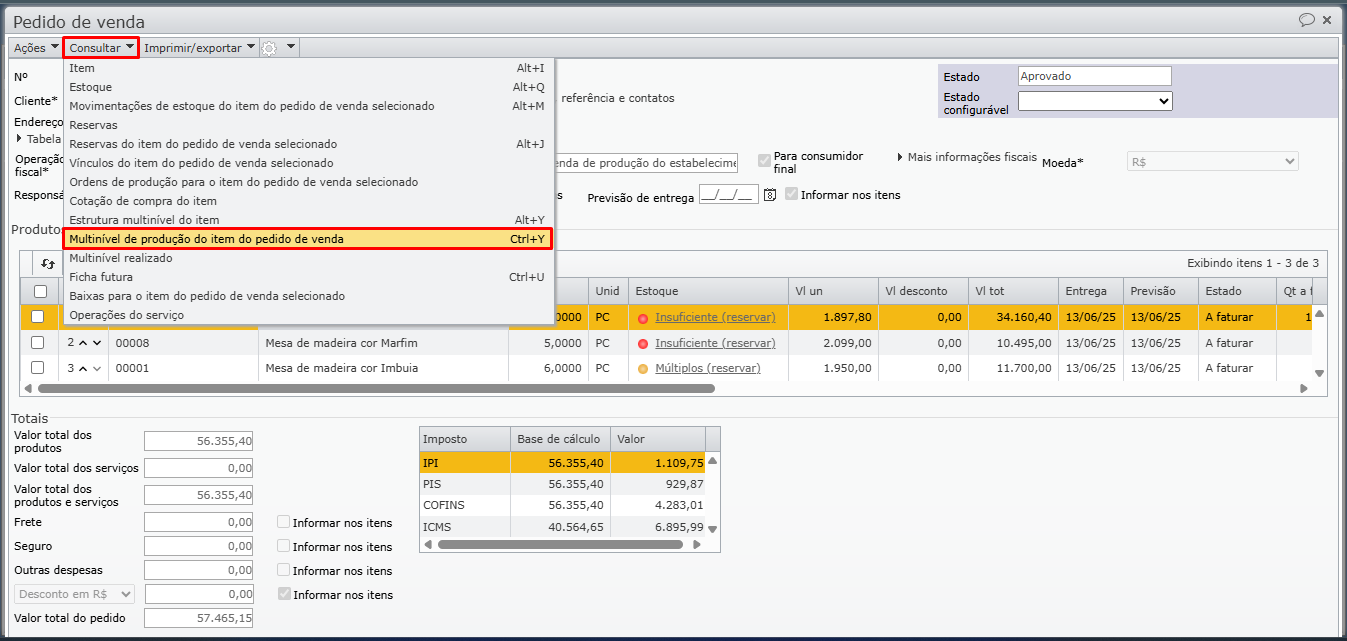Open the Estado configurável dropdown

coord(1095,101)
